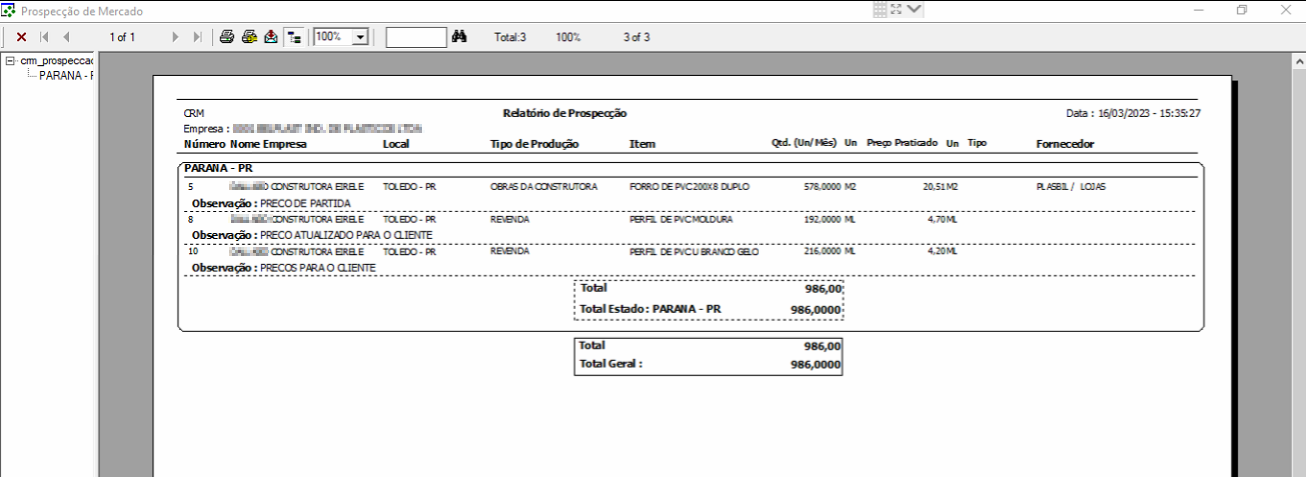Click 'Total Estado : PARANA - PR' label
The image size is (1306, 477).
[x=650, y=309]
